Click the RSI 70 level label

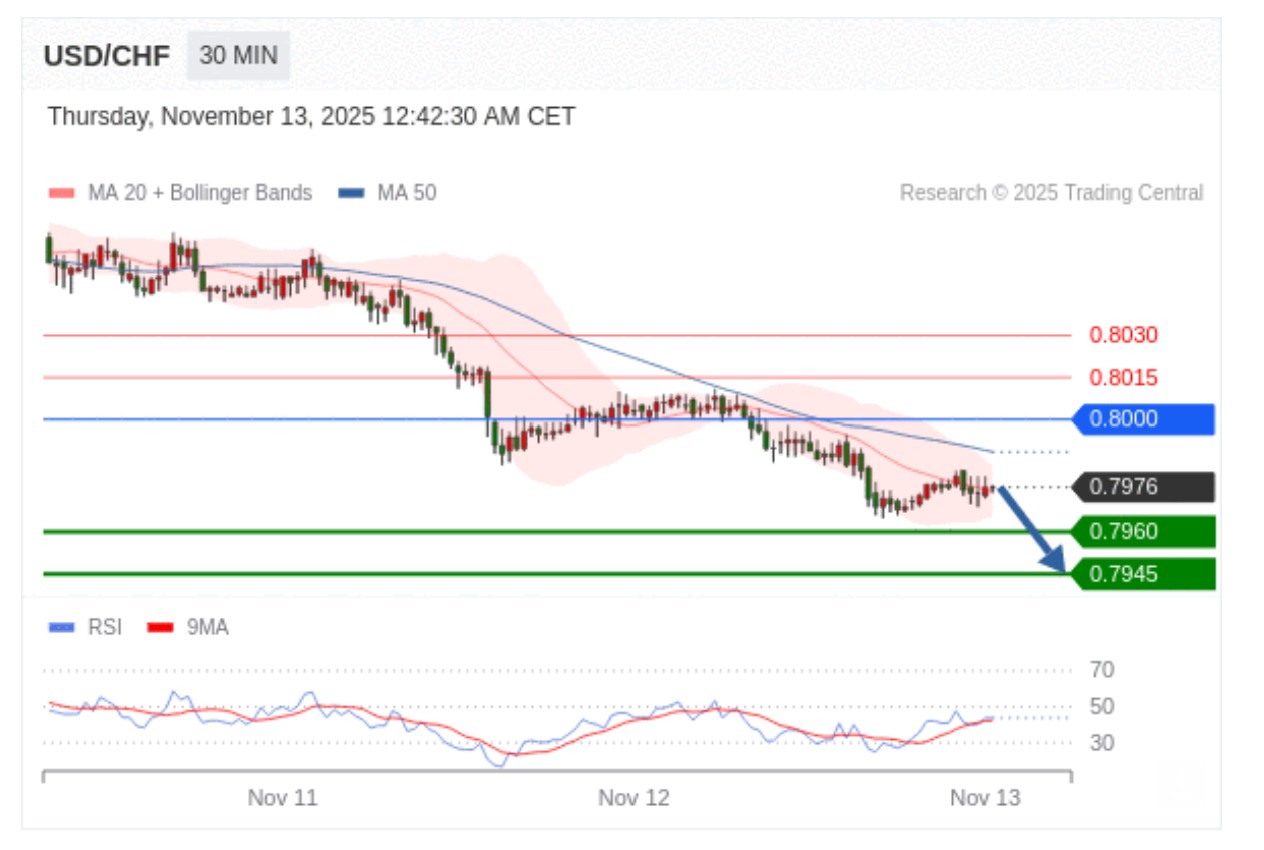1102,670
